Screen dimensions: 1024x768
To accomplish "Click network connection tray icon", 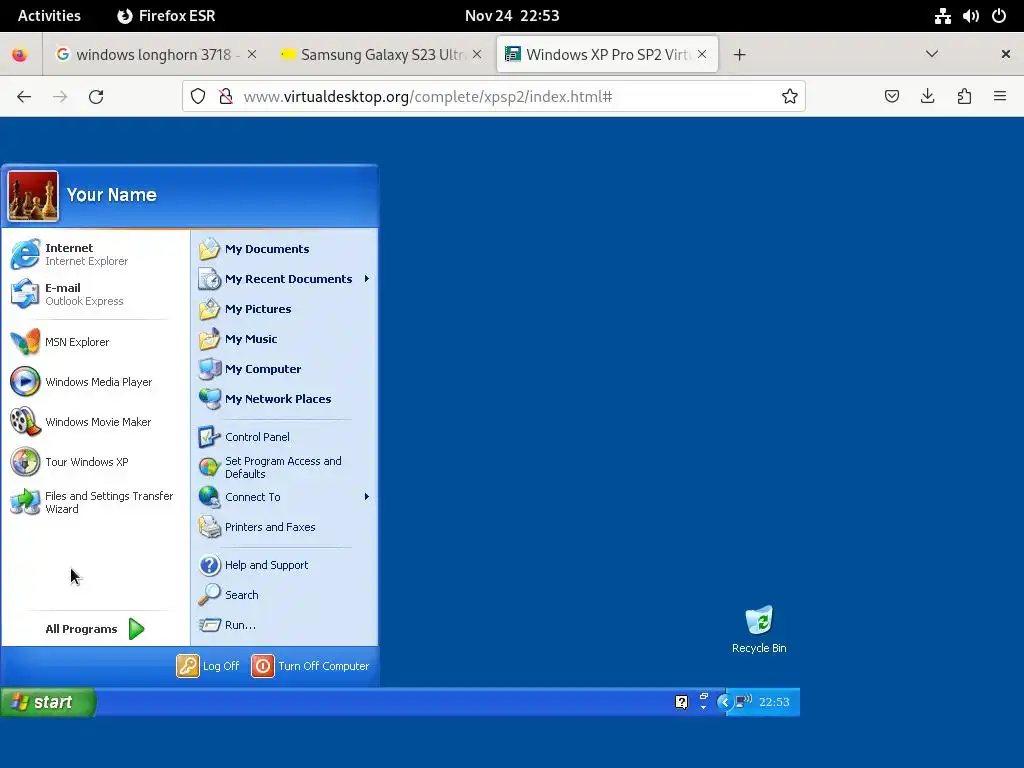I will (744, 702).
